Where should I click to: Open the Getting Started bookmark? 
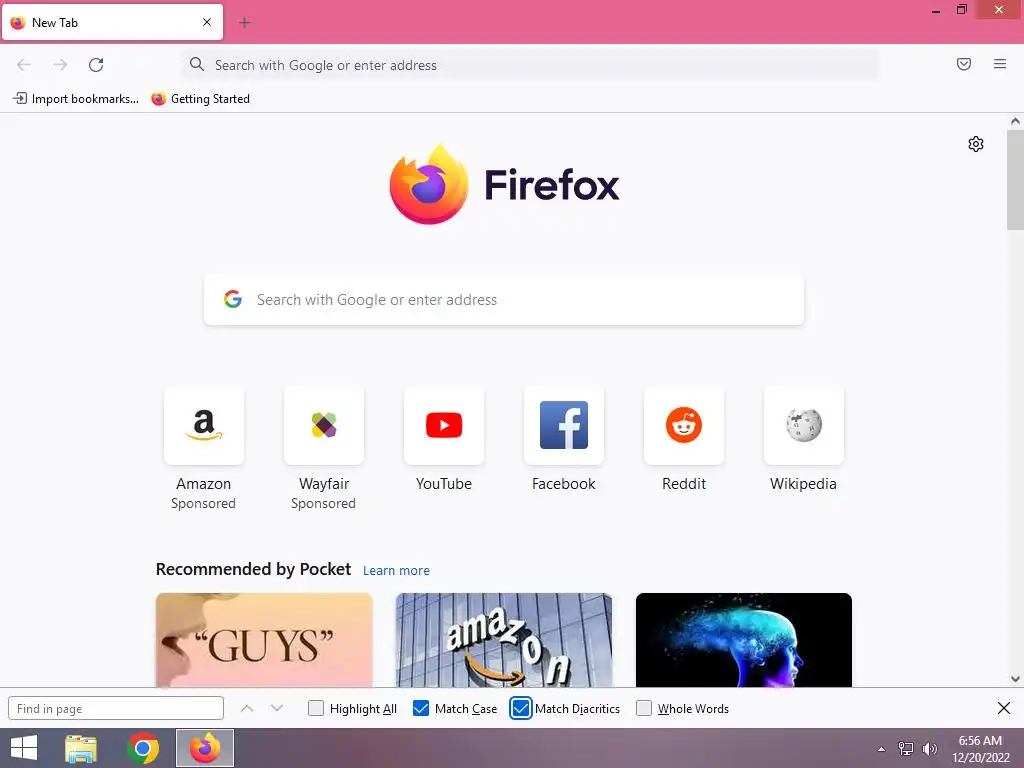200,99
